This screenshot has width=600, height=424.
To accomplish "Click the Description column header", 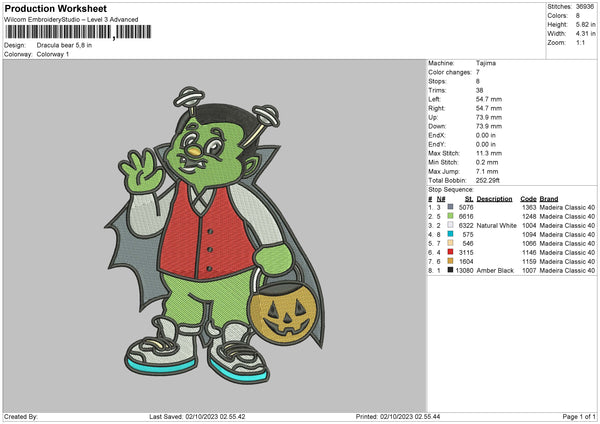I will pyautogui.click(x=494, y=198).
